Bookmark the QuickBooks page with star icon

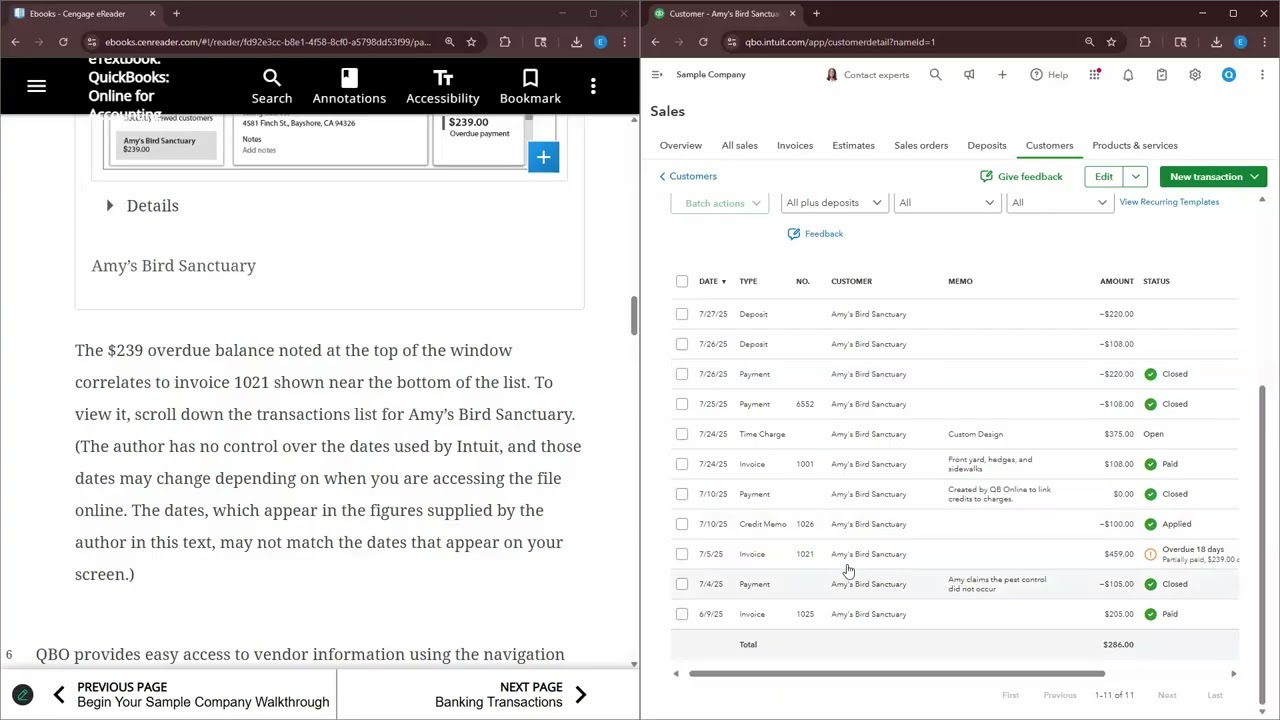(1111, 42)
